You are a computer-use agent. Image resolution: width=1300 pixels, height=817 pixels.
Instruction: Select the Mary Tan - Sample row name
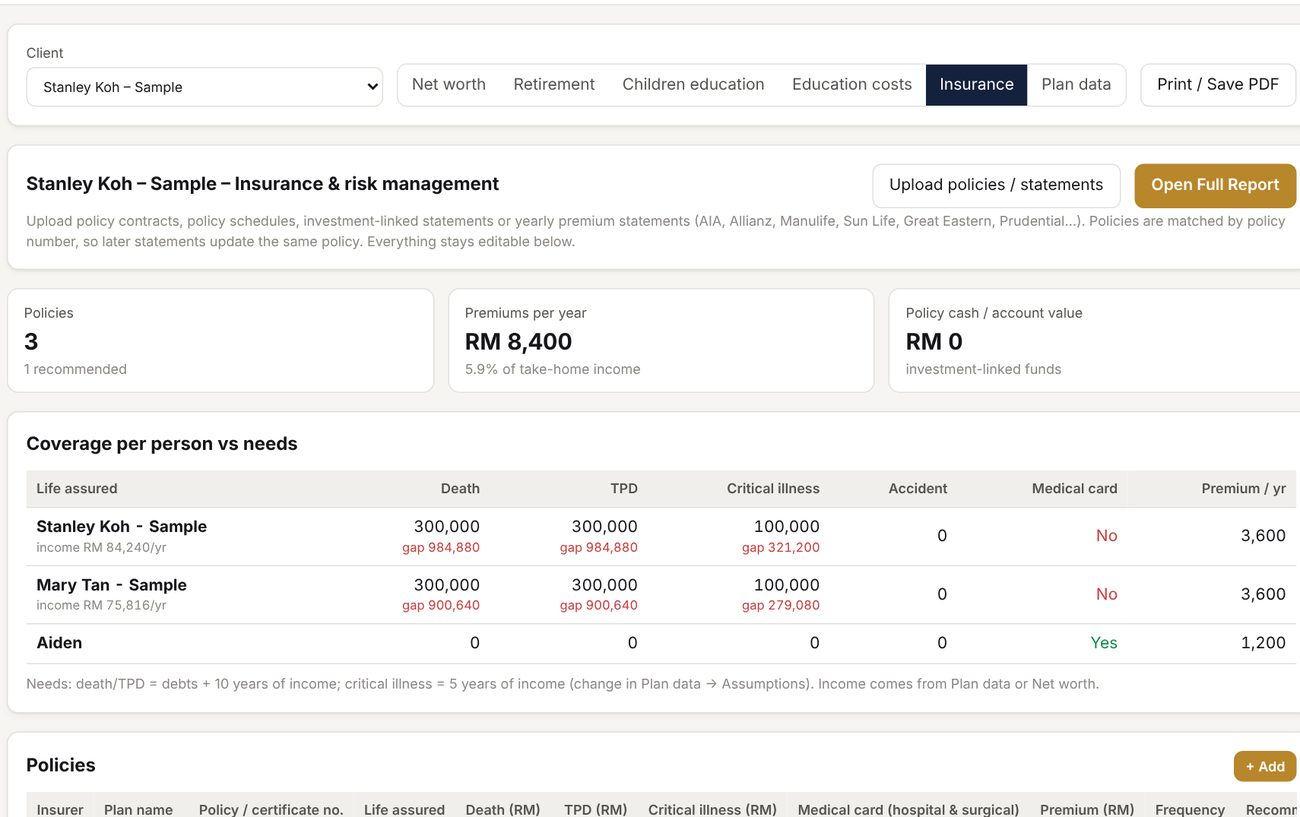click(x=111, y=585)
